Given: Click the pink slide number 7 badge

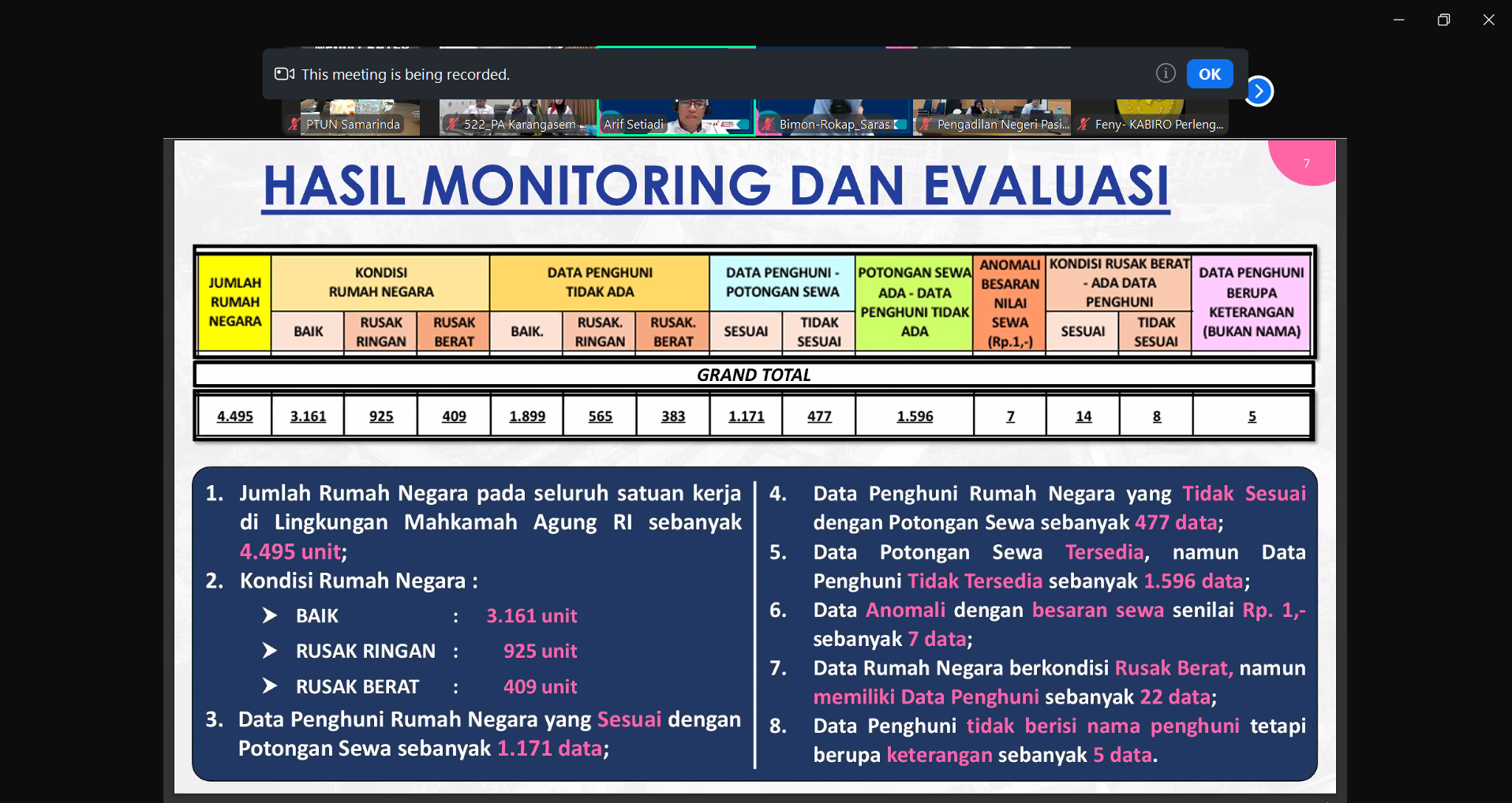Looking at the screenshot, I should [1306, 163].
